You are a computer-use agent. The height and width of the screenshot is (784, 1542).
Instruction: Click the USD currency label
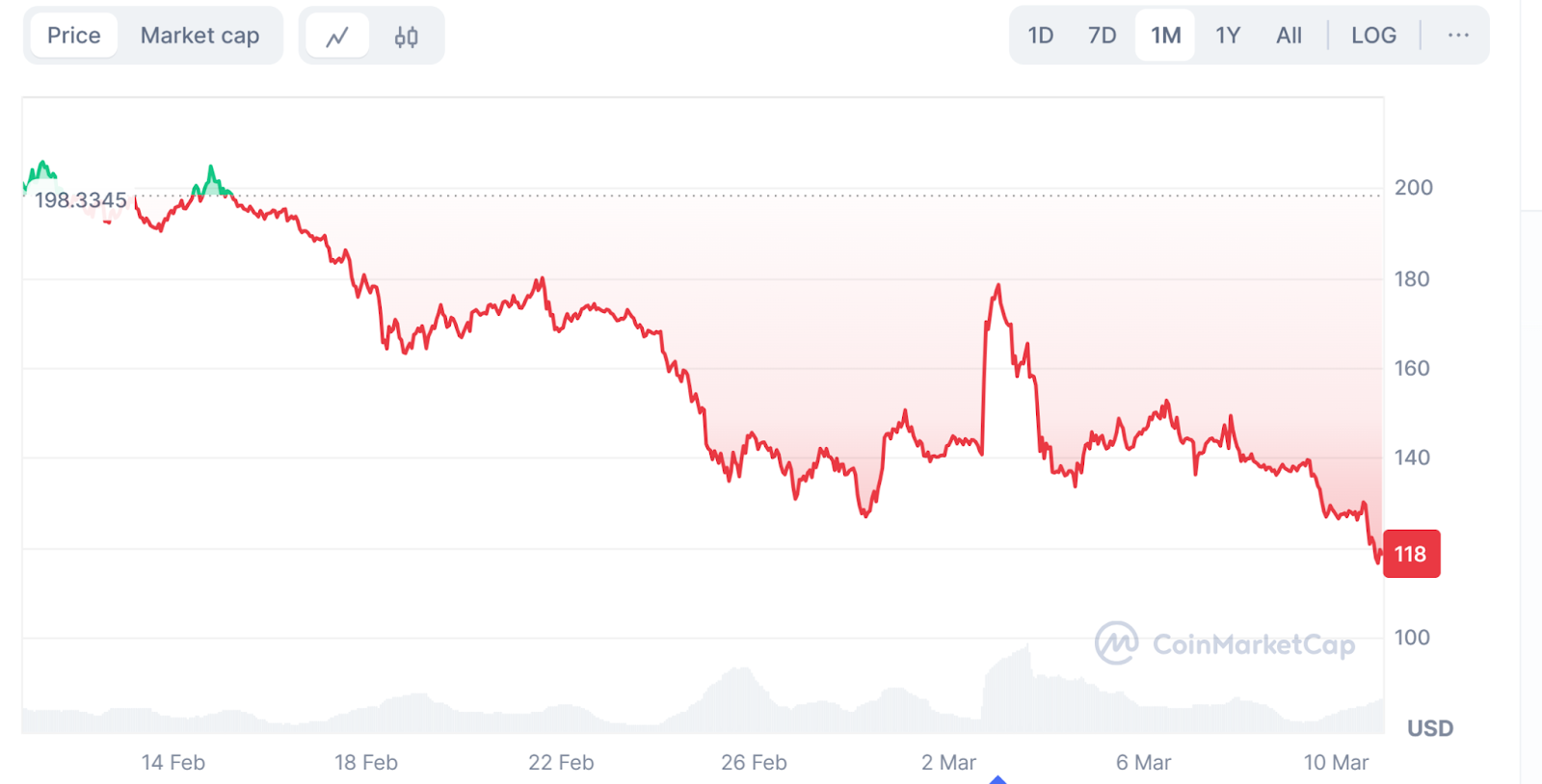coord(1430,728)
